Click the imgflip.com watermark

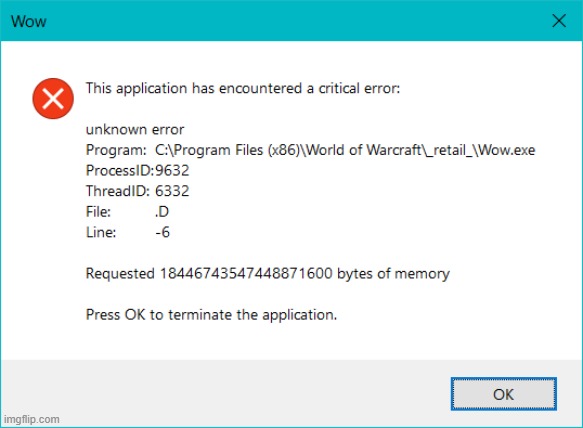[32, 419]
